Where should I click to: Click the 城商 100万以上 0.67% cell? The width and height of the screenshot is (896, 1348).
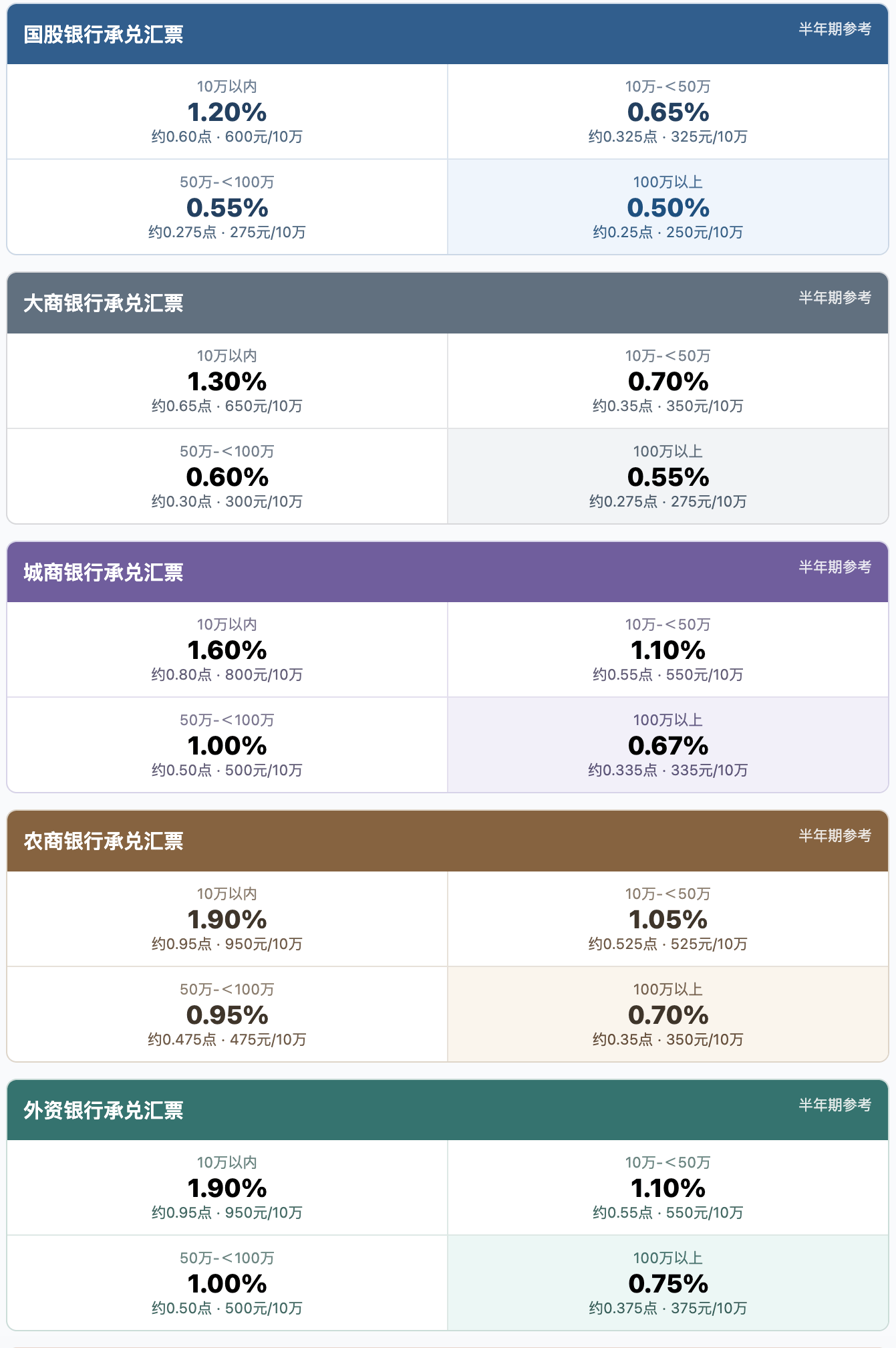[668, 745]
